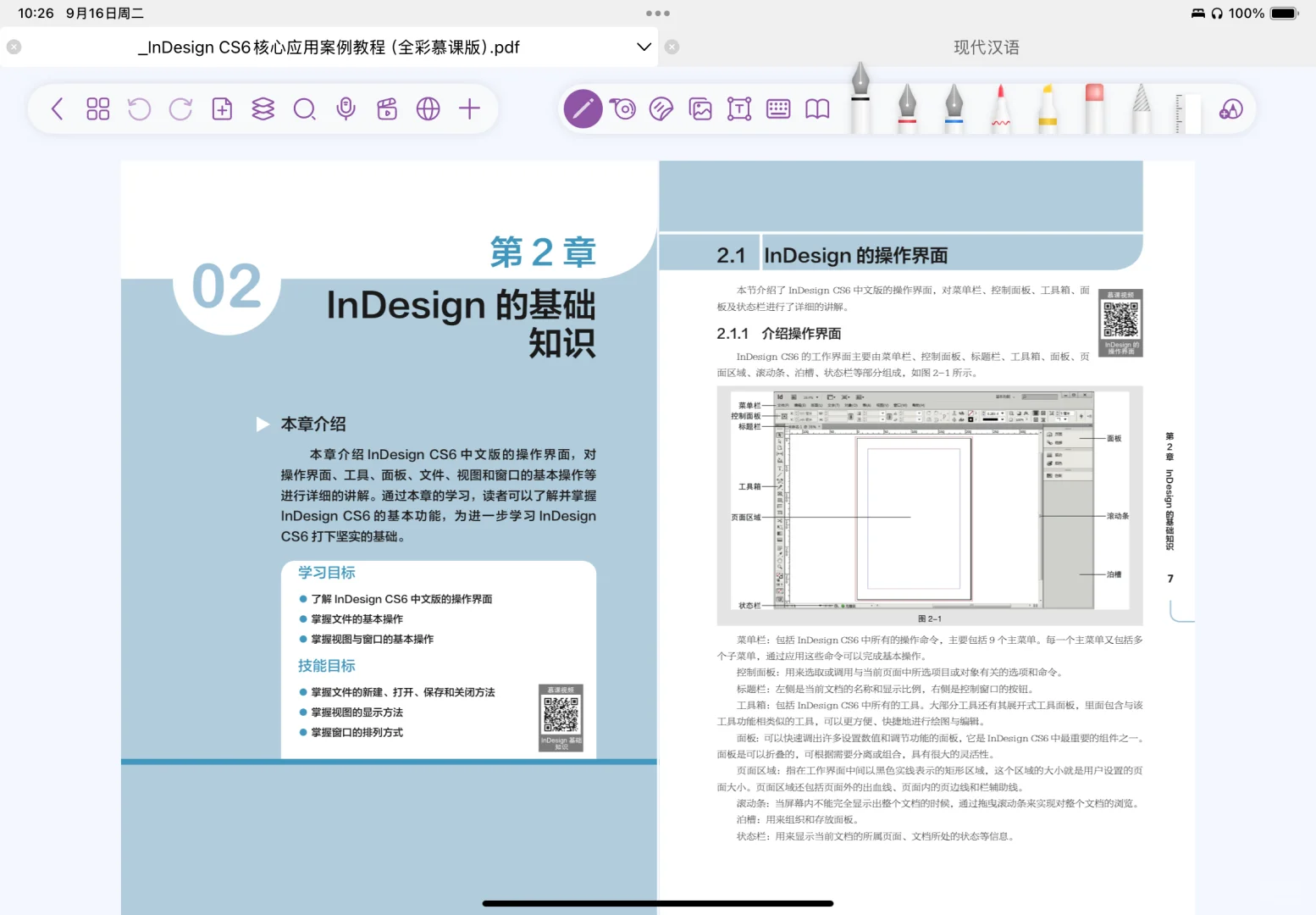The width and height of the screenshot is (1316, 915).
Task: Select the black fountain pen
Action: pos(860,97)
